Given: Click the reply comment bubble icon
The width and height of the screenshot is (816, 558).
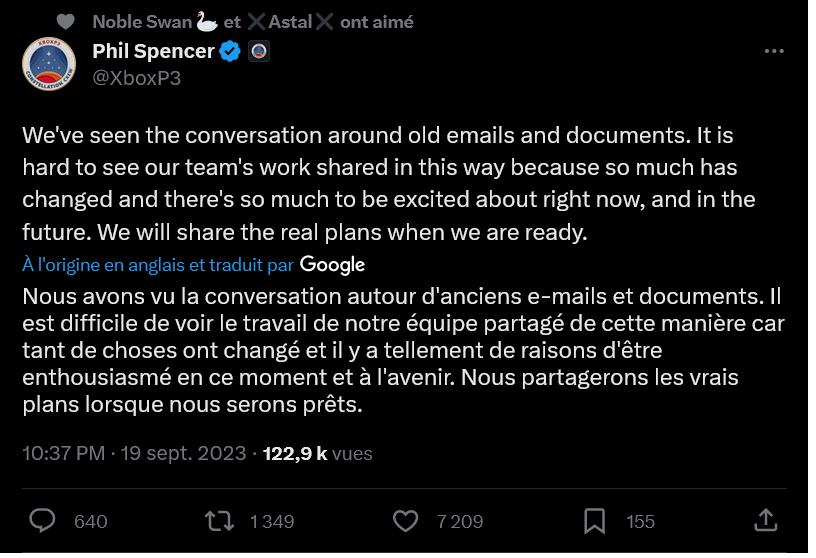Looking at the screenshot, I should [x=42, y=520].
